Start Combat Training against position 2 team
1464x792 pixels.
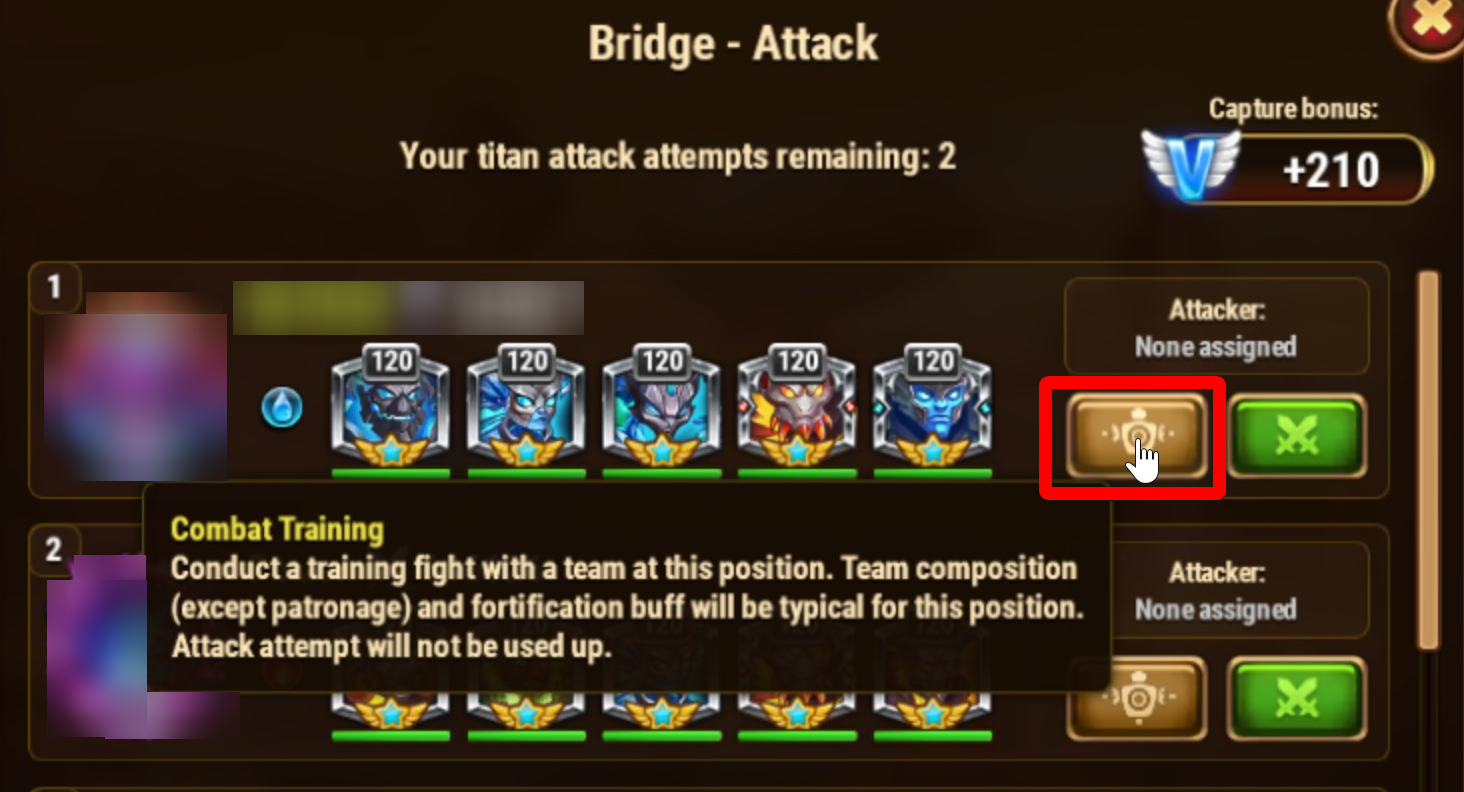click(1137, 698)
